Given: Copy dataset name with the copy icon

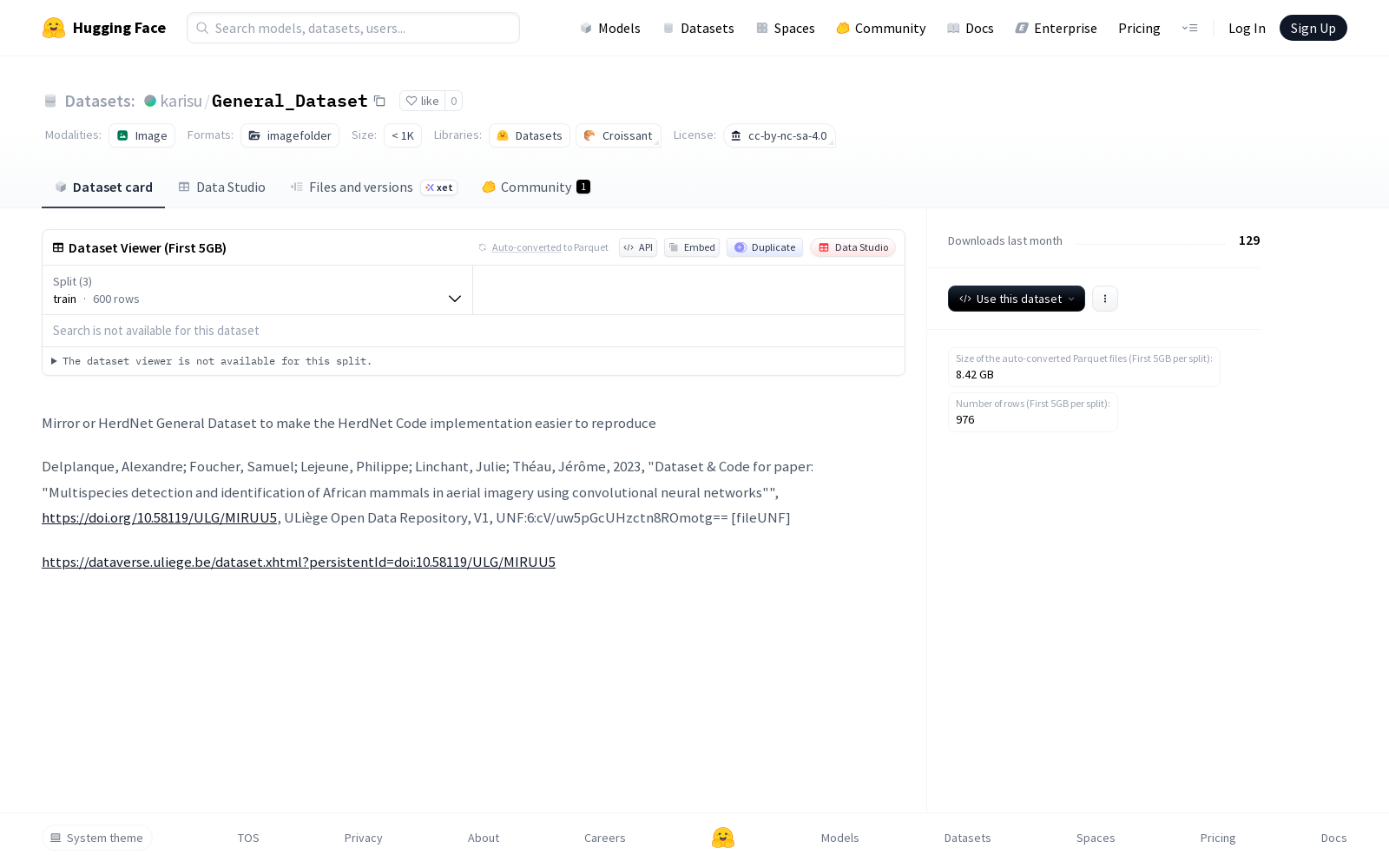Looking at the screenshot, I should point(379,101).
